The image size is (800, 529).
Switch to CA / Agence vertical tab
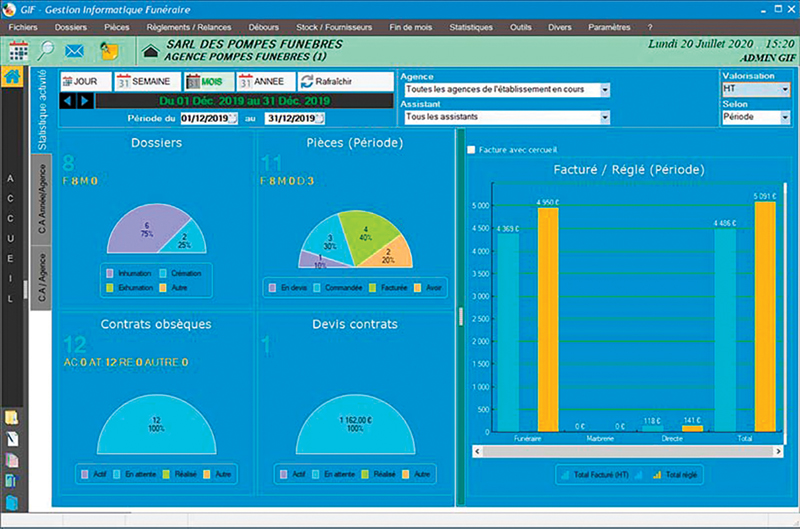42,278
